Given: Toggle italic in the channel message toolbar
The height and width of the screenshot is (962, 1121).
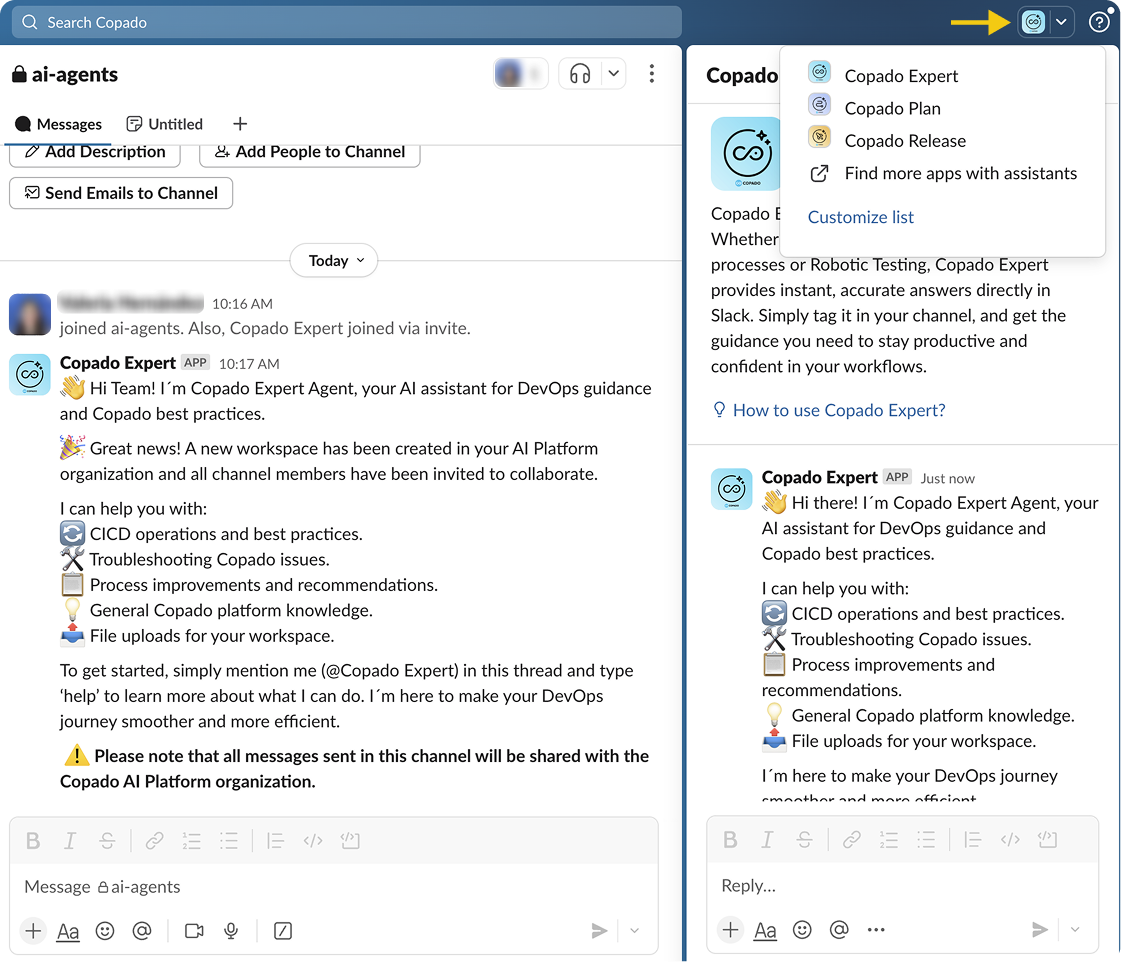Looking at the screenshot, I should (70, 841).
